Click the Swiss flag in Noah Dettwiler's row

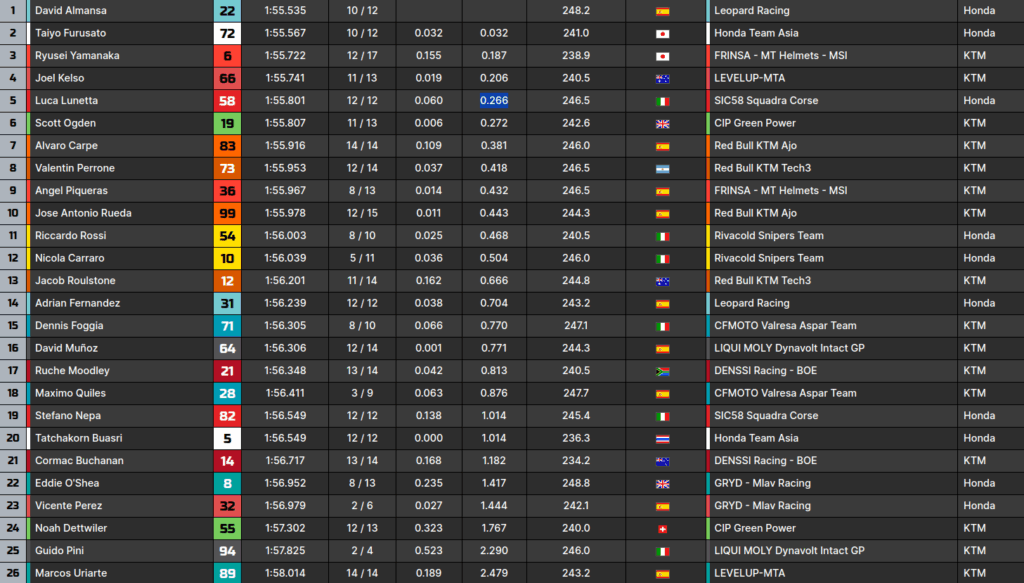tap(662, 529)
